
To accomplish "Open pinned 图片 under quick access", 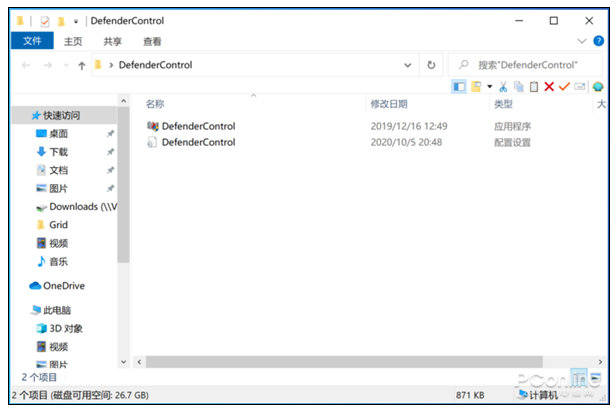I will pyautogui.click(x=59, y=189).
